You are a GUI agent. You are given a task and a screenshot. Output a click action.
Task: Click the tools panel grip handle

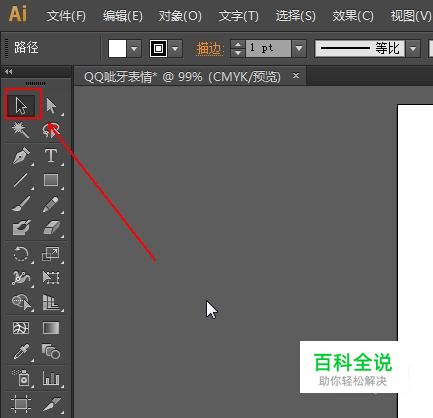(x=36, y=83)
